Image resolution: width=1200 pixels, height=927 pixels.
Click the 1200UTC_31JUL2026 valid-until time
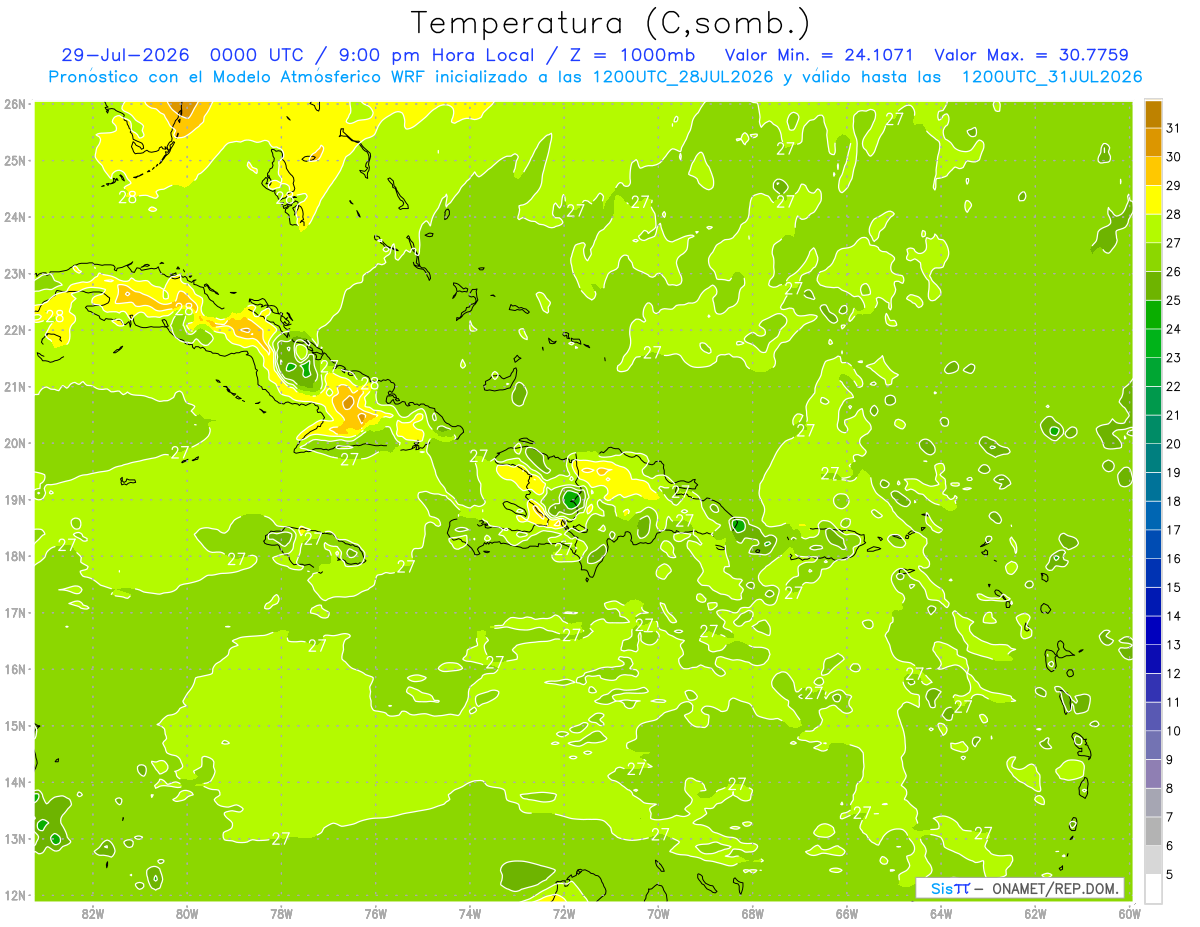(x=1052, y=77)
